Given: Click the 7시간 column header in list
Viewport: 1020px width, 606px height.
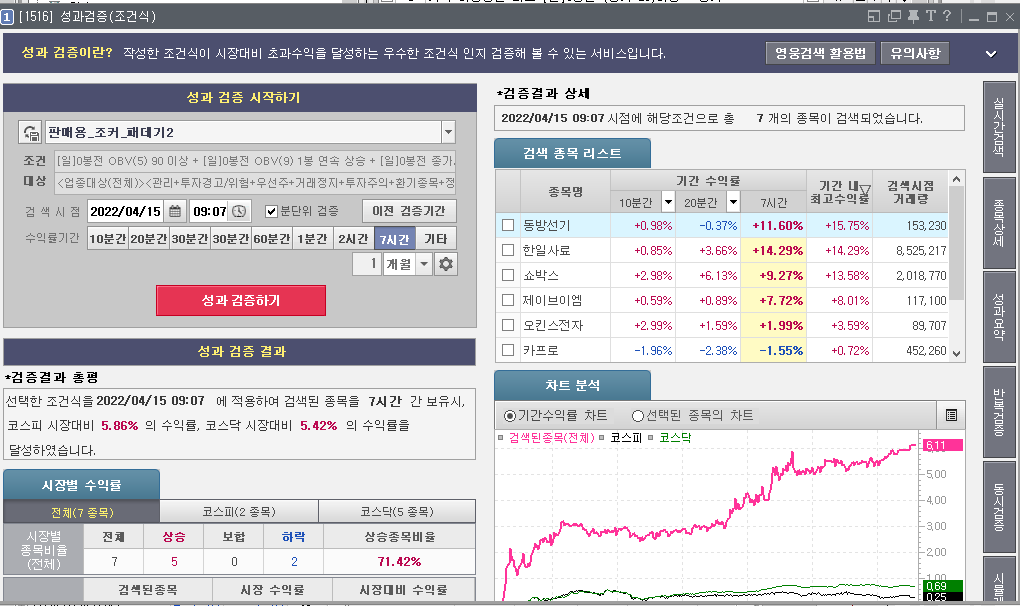Looking at the screenshot, I should (x=773, y=202).
